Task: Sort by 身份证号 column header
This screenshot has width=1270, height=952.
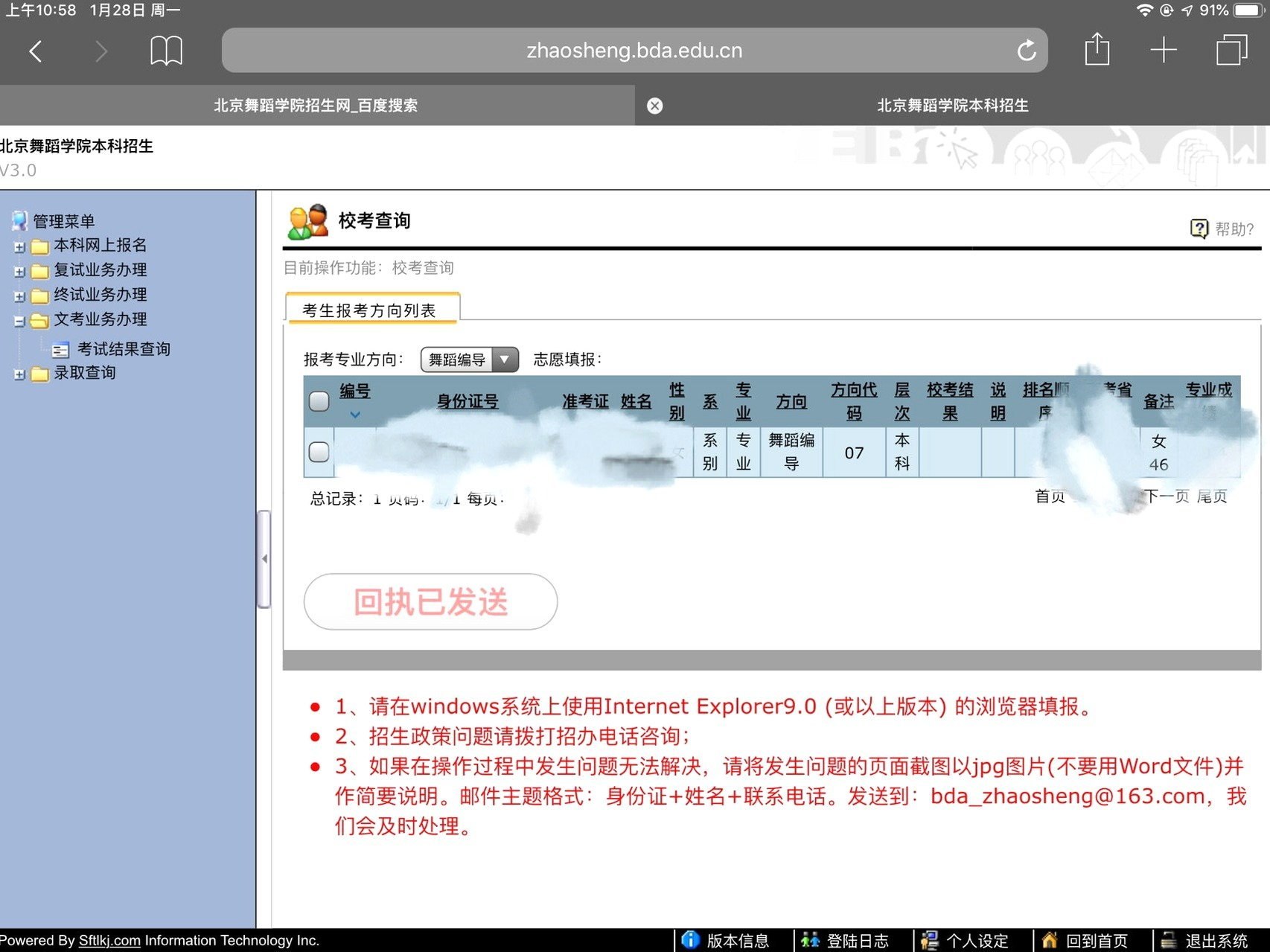Action: pos(468,401)
